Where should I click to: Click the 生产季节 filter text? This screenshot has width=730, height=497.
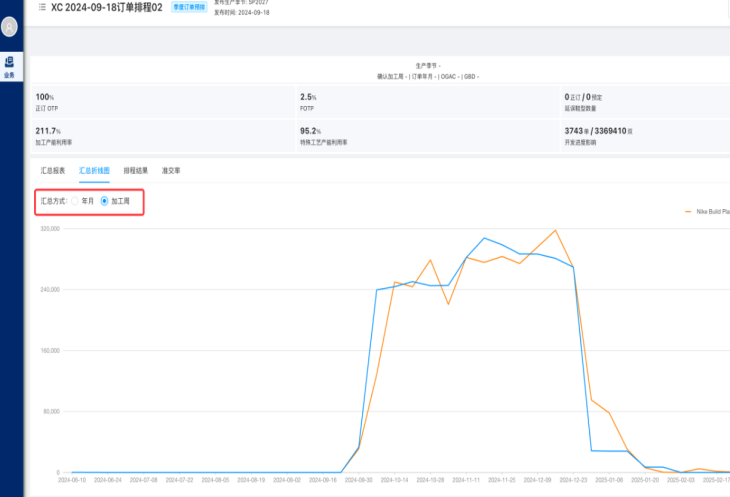click(428, 66)
